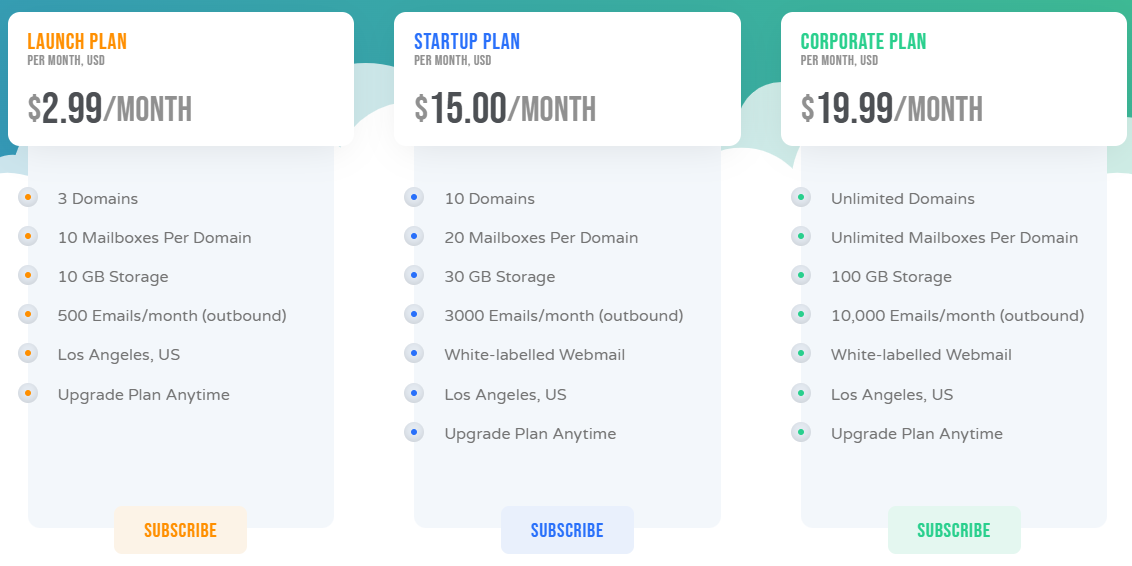Click the orange bullet beside 10 GB Storage
This screenshot has width=1132, height=566.
pos(28,275)
